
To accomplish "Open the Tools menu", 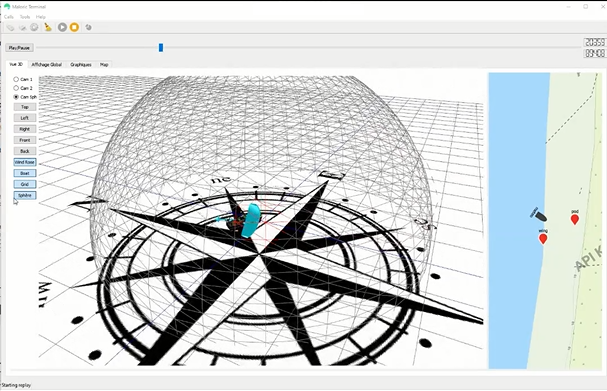I will (25, 17).
